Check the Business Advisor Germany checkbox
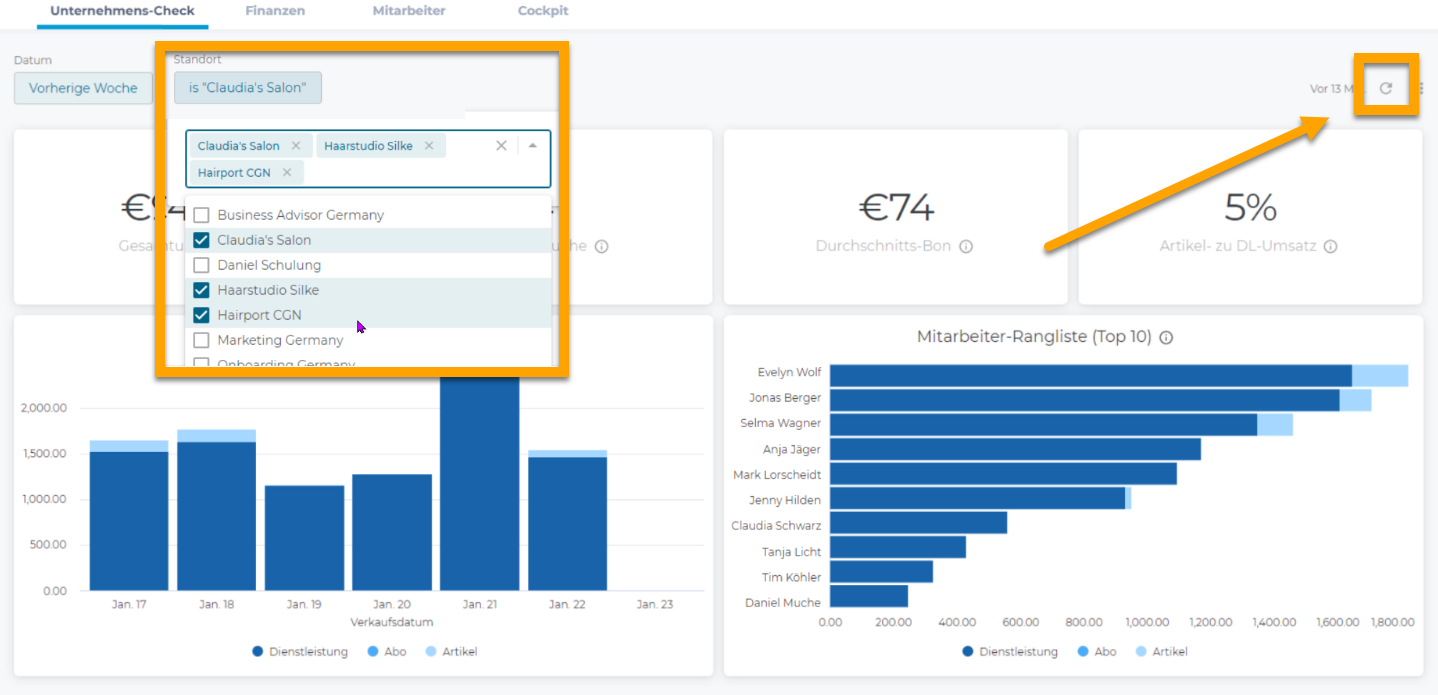Image resolution: width=1438 pixels, height=695 pixels. coord(201,215)
